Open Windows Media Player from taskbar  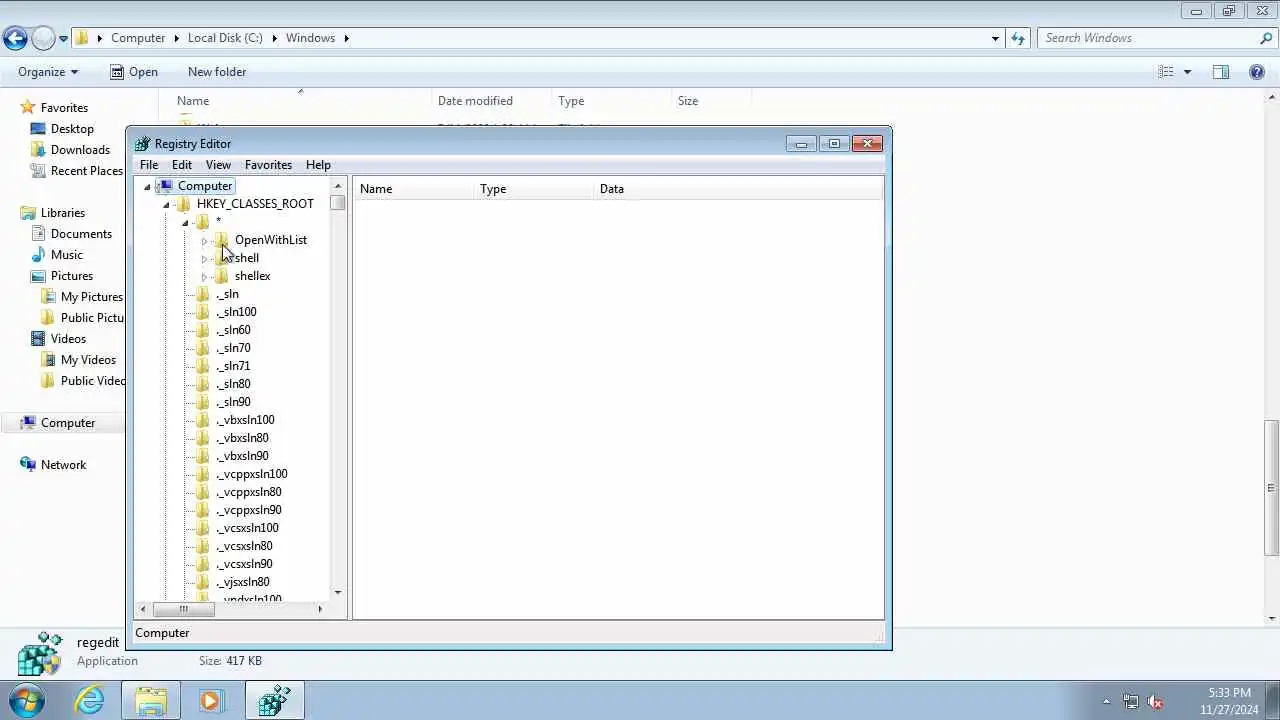pyautogui.click(x=211, y=700)
